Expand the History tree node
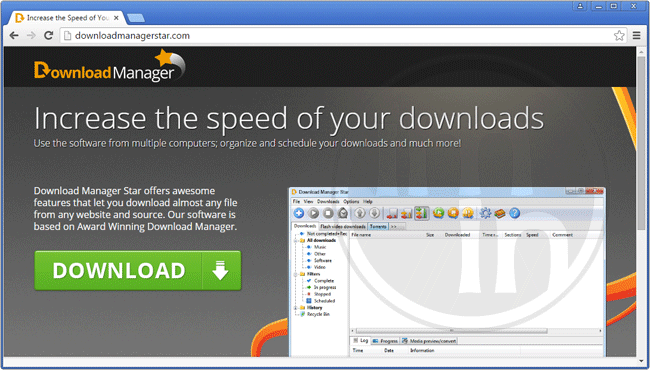Screen dimensions: 650x370 [x=296, y=308]
